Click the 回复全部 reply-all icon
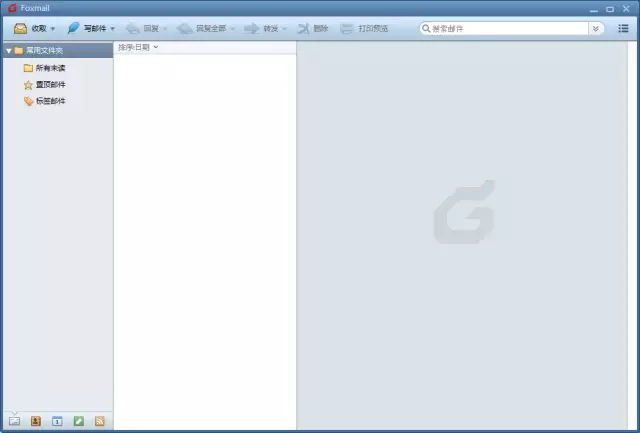 pyautogui.click(x=184, y=29)
